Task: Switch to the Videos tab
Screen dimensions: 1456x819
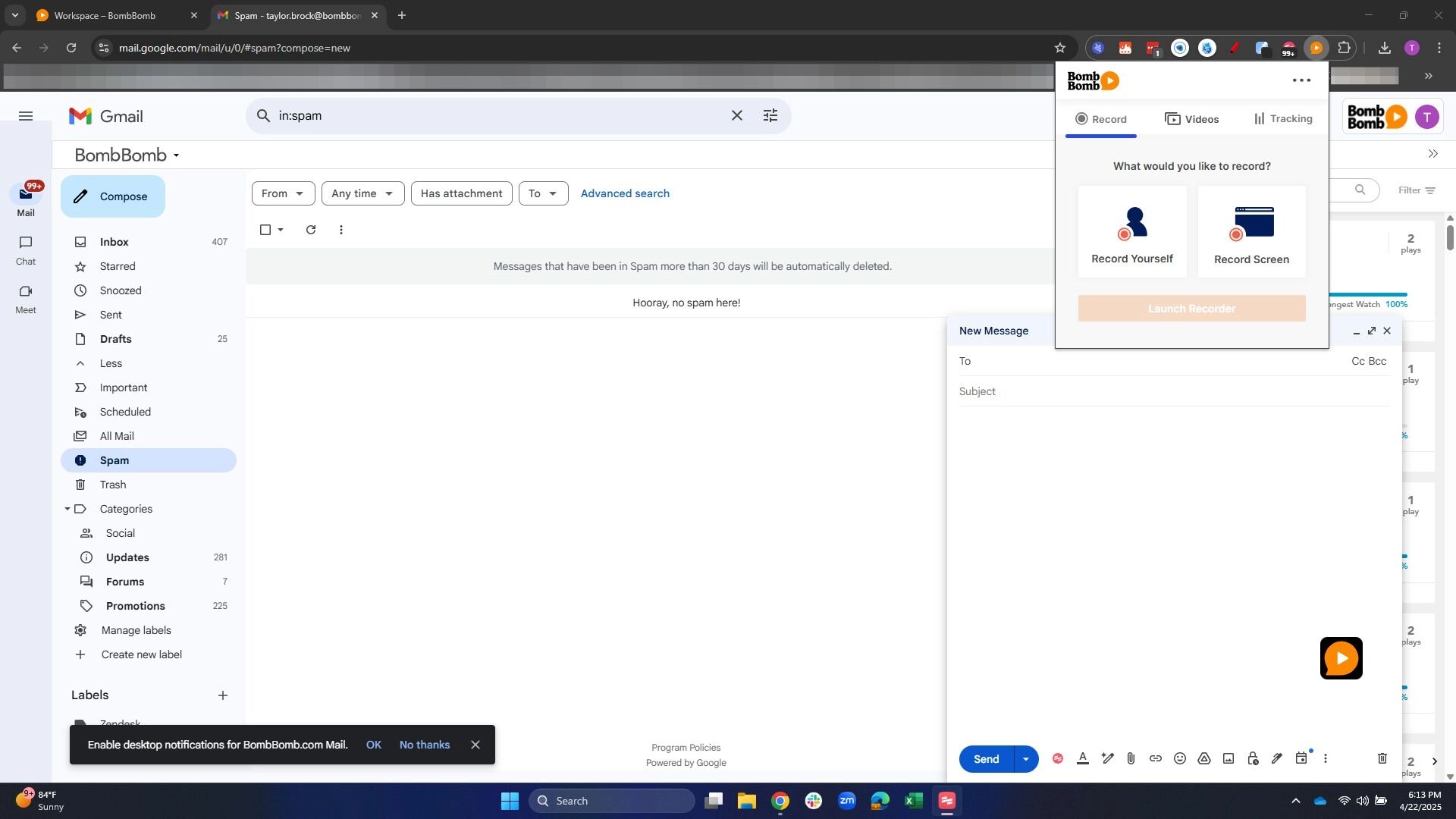Action: [1191, 119]
